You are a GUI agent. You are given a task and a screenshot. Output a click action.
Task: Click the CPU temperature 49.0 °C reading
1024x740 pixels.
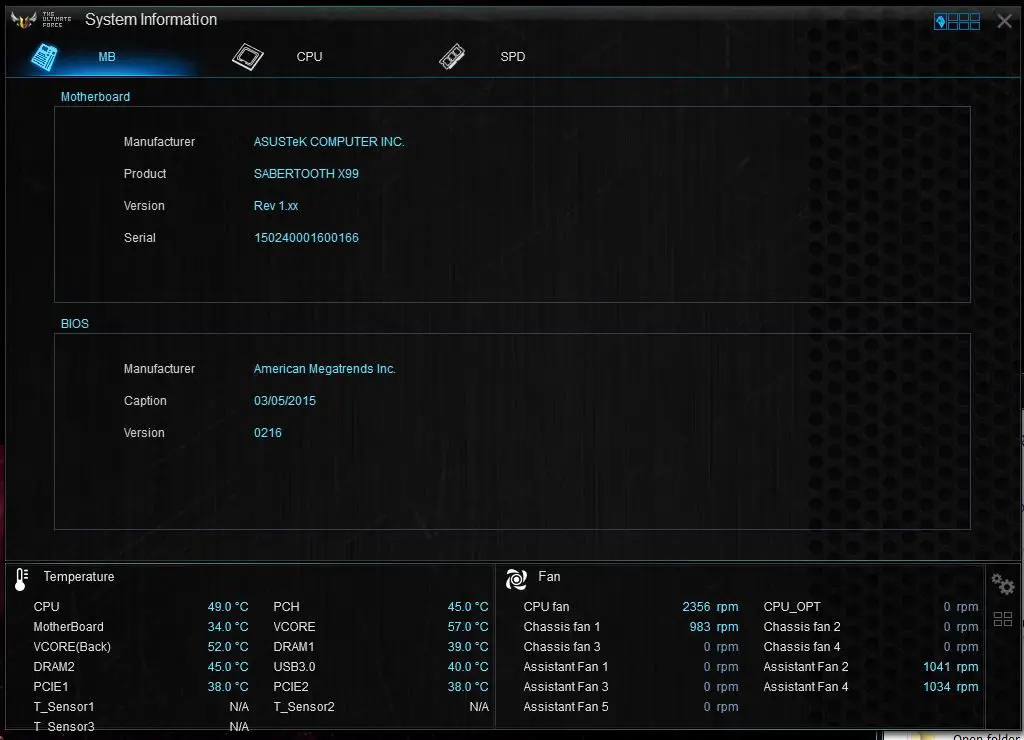coord(228,607)
